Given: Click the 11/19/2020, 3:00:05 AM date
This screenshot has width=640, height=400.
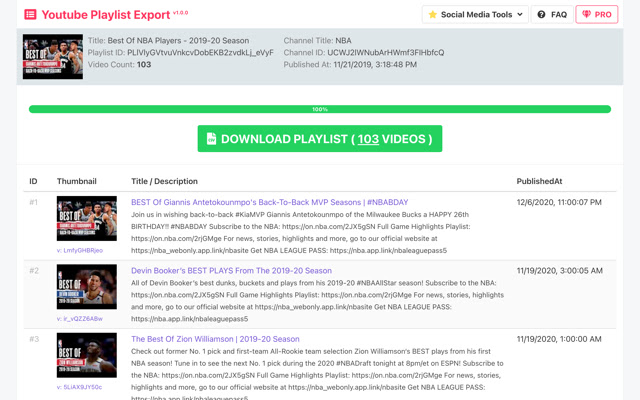Looking at the screenshot, I should (560, 271).
